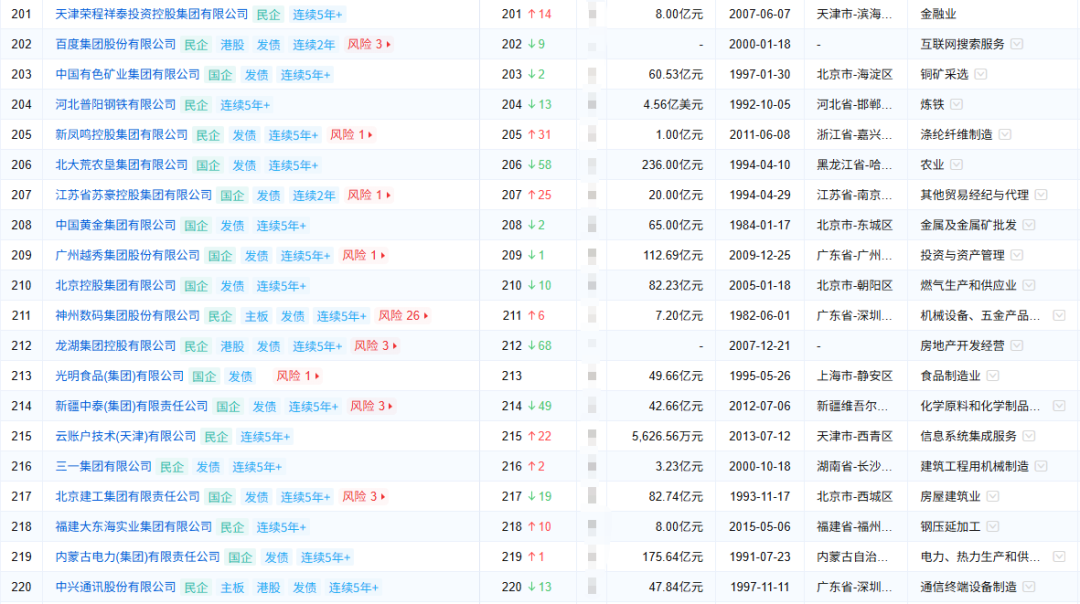Open dropdown next to 食品制造业
Image resolution: width=1080 pixels, height=604 pixels.
993,376
